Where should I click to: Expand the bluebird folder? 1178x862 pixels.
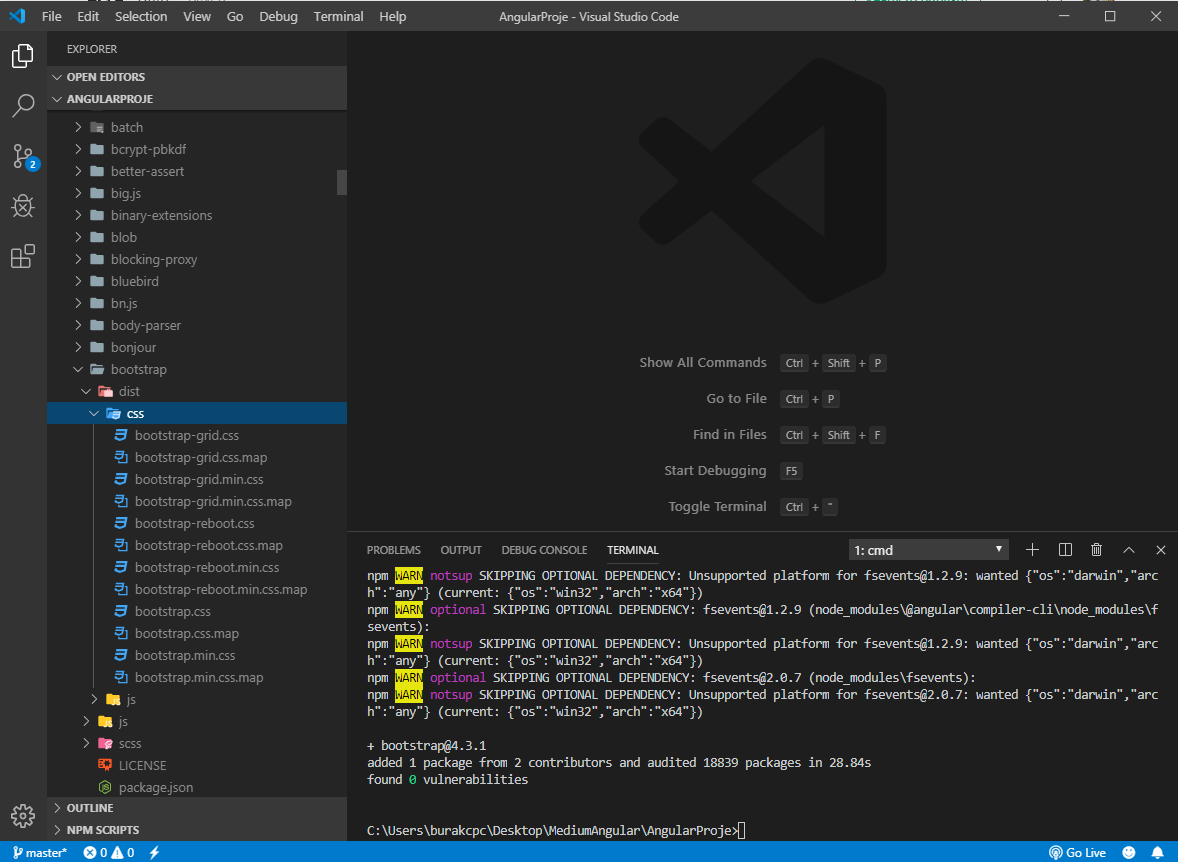[197, 281]
